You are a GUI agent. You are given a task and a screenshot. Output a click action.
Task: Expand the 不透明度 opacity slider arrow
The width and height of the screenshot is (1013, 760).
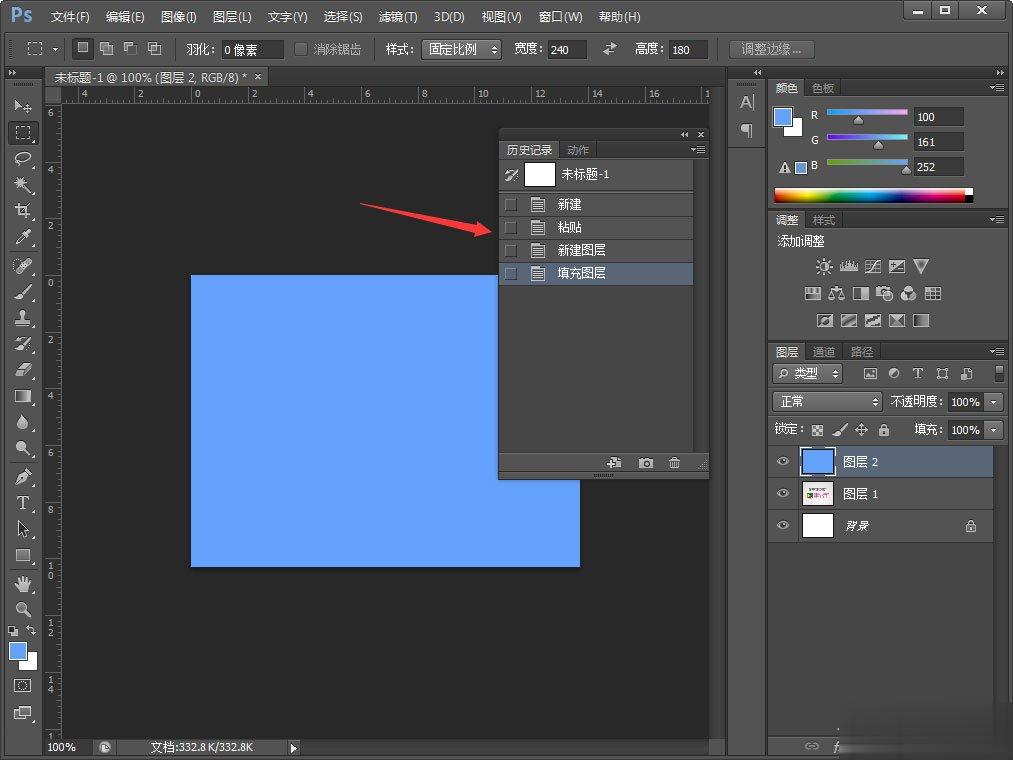[994, 402]
